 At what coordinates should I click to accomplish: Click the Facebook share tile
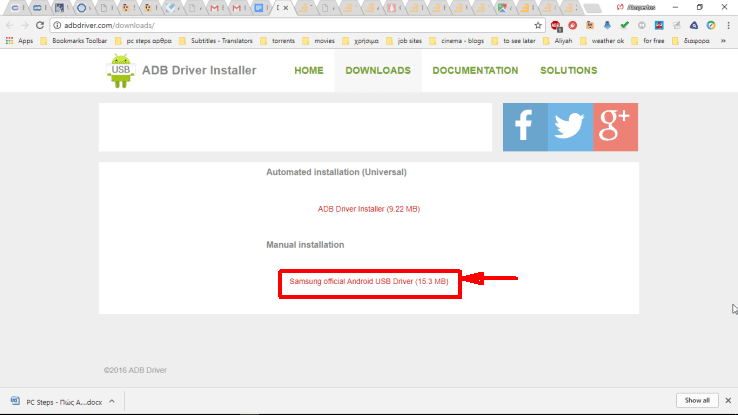[525, 127]
